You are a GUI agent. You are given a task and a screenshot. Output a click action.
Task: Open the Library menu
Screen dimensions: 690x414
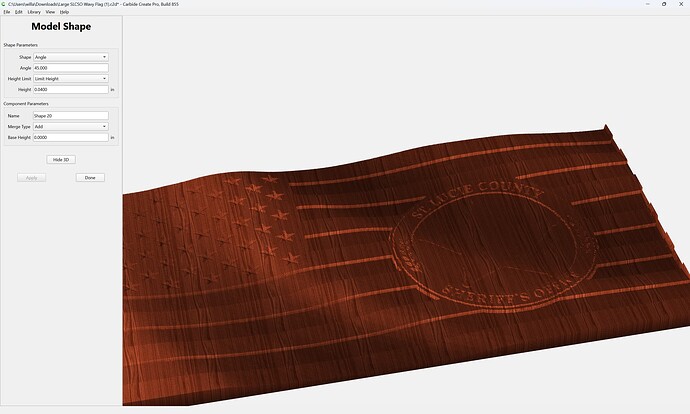[x=34, y=12]
